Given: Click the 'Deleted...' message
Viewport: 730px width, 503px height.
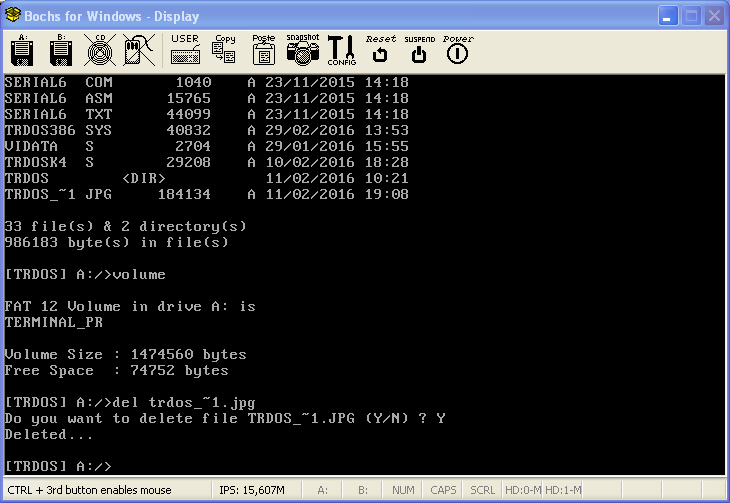Looking at the screenshot, I should (x=49, y=435).
